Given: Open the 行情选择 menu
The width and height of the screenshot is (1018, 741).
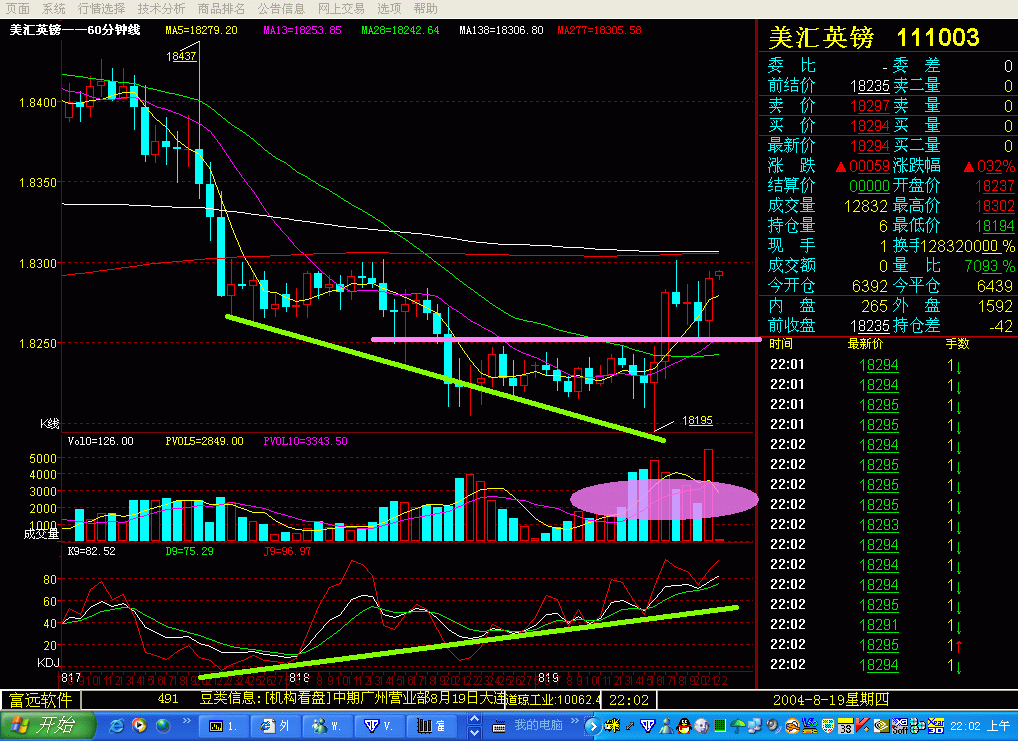Looking at the screenshot, I should (101, 8).
